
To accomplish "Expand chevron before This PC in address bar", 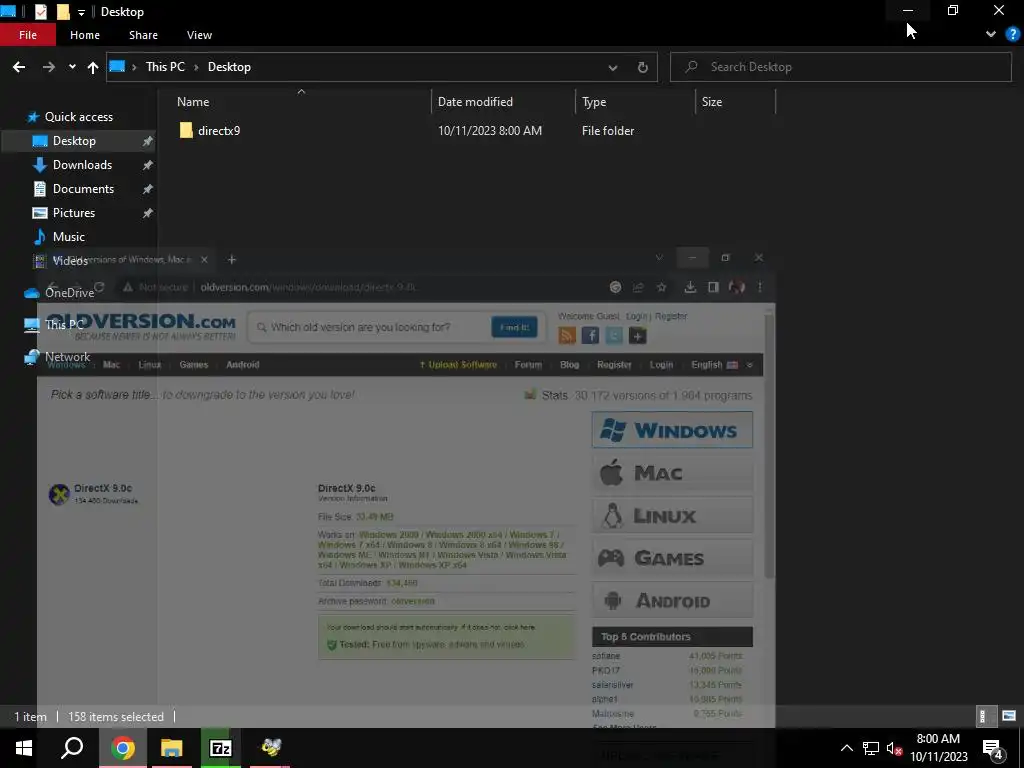I will (x=134, y=67).
